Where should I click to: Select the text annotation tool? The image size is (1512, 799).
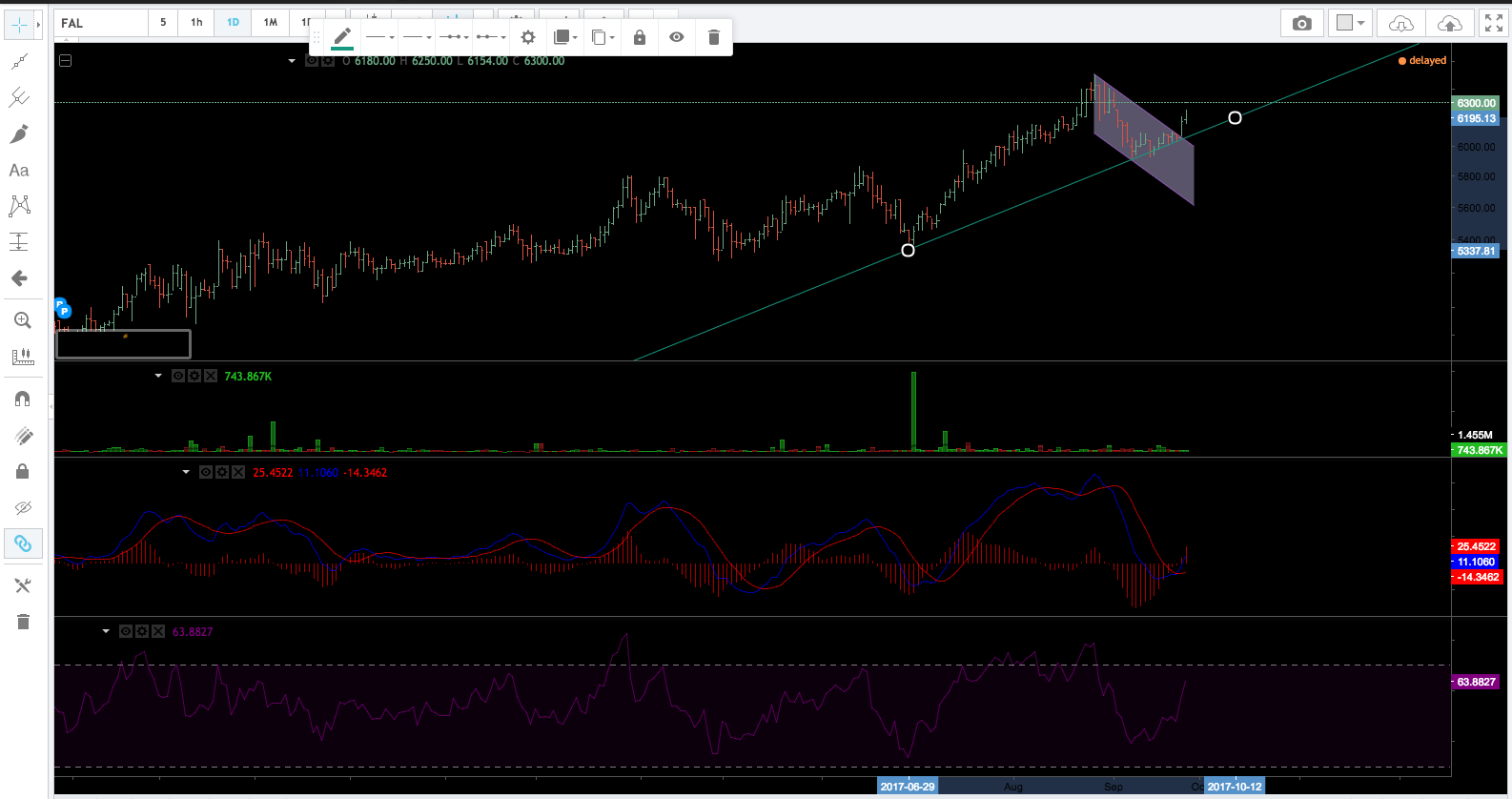tap(19, 171)
